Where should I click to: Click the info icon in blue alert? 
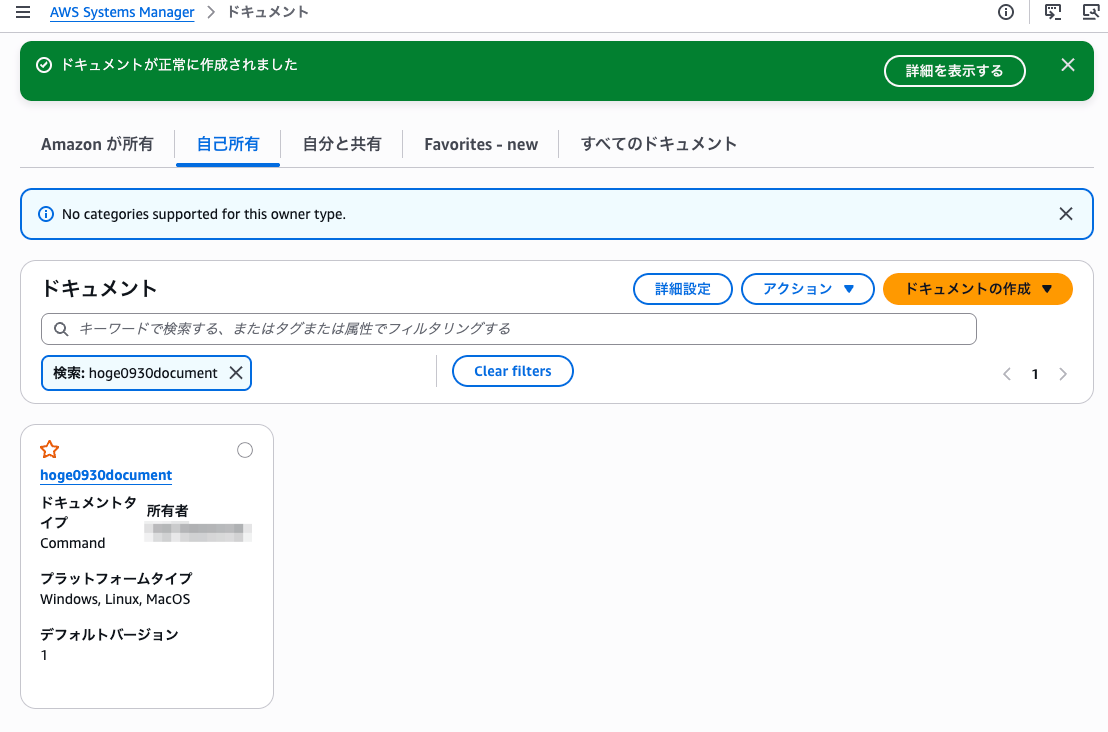(x=45, y=214)
